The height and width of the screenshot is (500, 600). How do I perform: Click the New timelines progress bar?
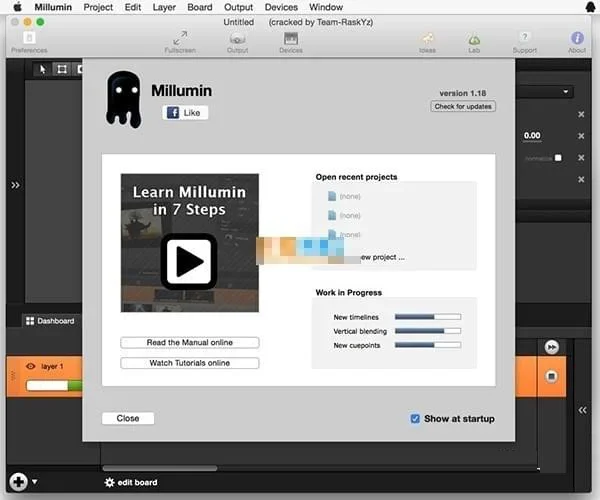[428, 317]
